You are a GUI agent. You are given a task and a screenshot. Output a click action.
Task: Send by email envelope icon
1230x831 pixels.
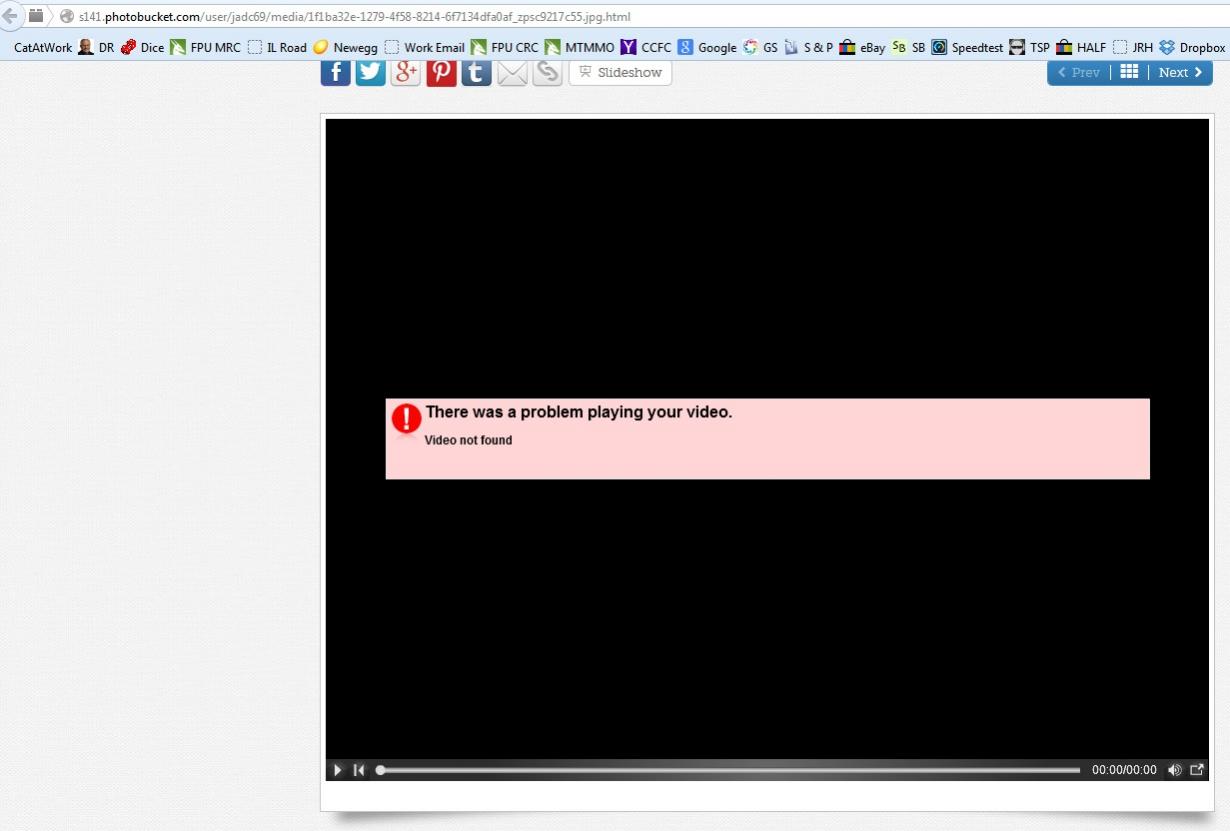512,72
